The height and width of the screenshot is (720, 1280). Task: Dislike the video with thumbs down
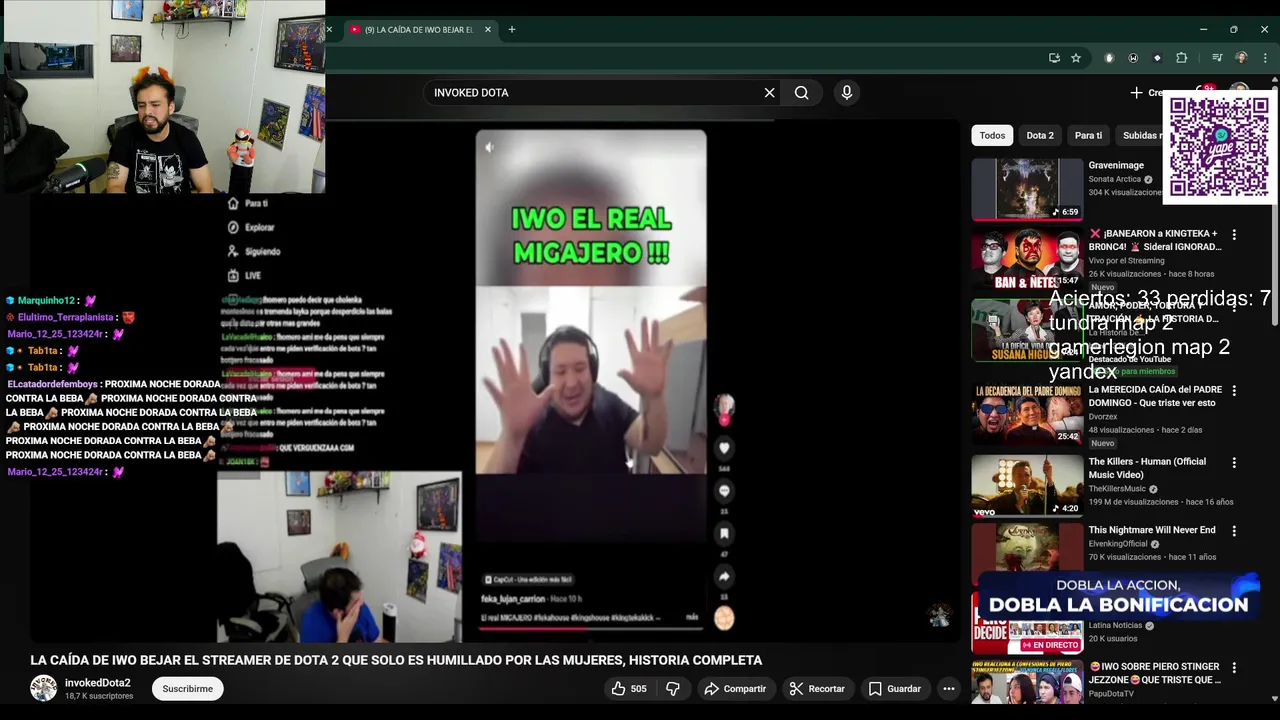click(x=673, y=688)
